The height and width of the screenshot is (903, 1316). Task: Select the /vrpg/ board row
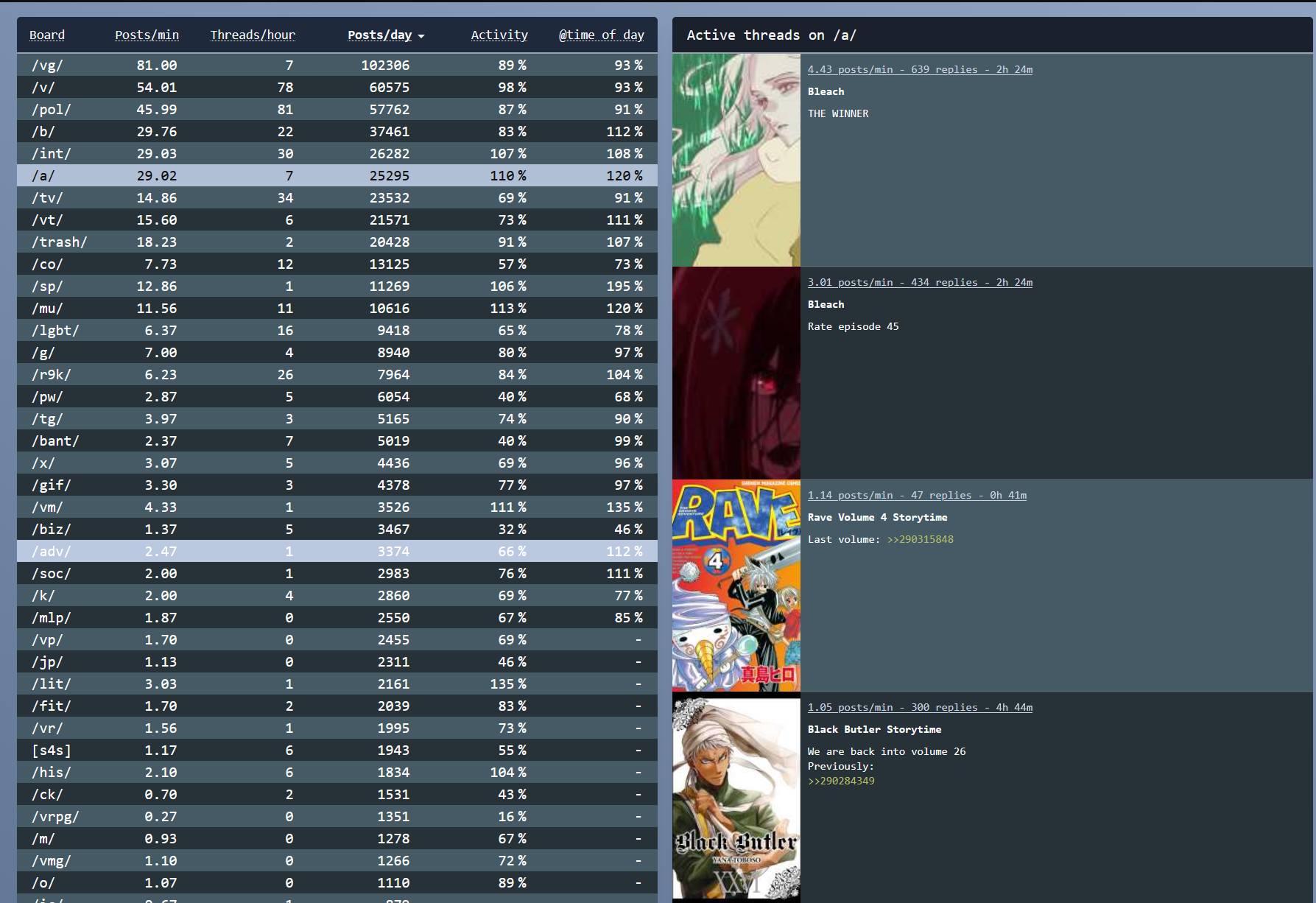coord(337,816)
